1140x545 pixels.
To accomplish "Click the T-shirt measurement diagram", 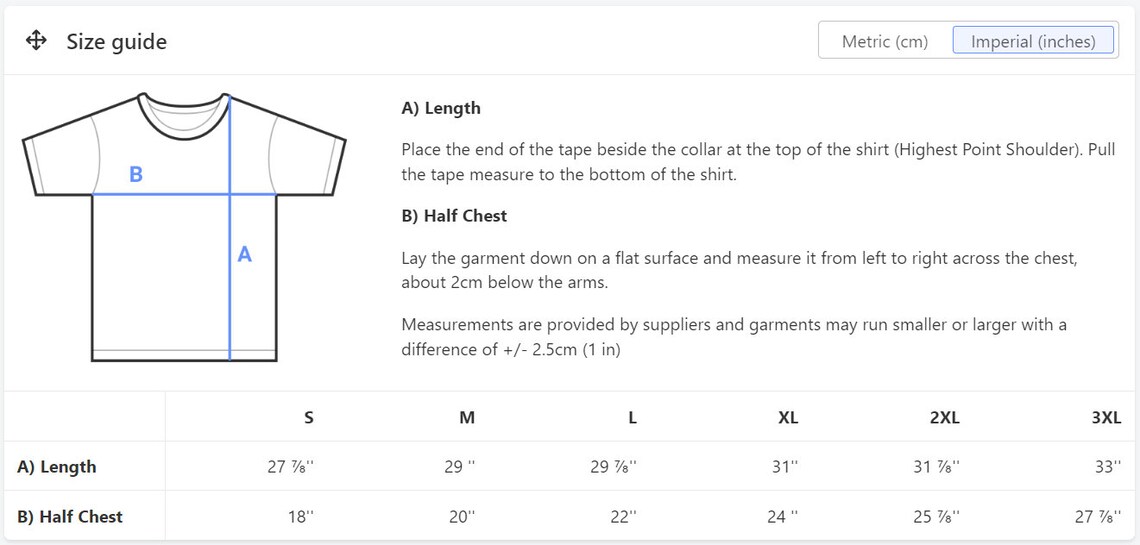I will 184,227.
